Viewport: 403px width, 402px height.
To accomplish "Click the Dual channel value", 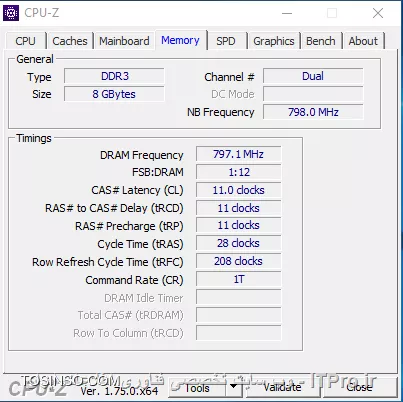I will coord(313,76).
